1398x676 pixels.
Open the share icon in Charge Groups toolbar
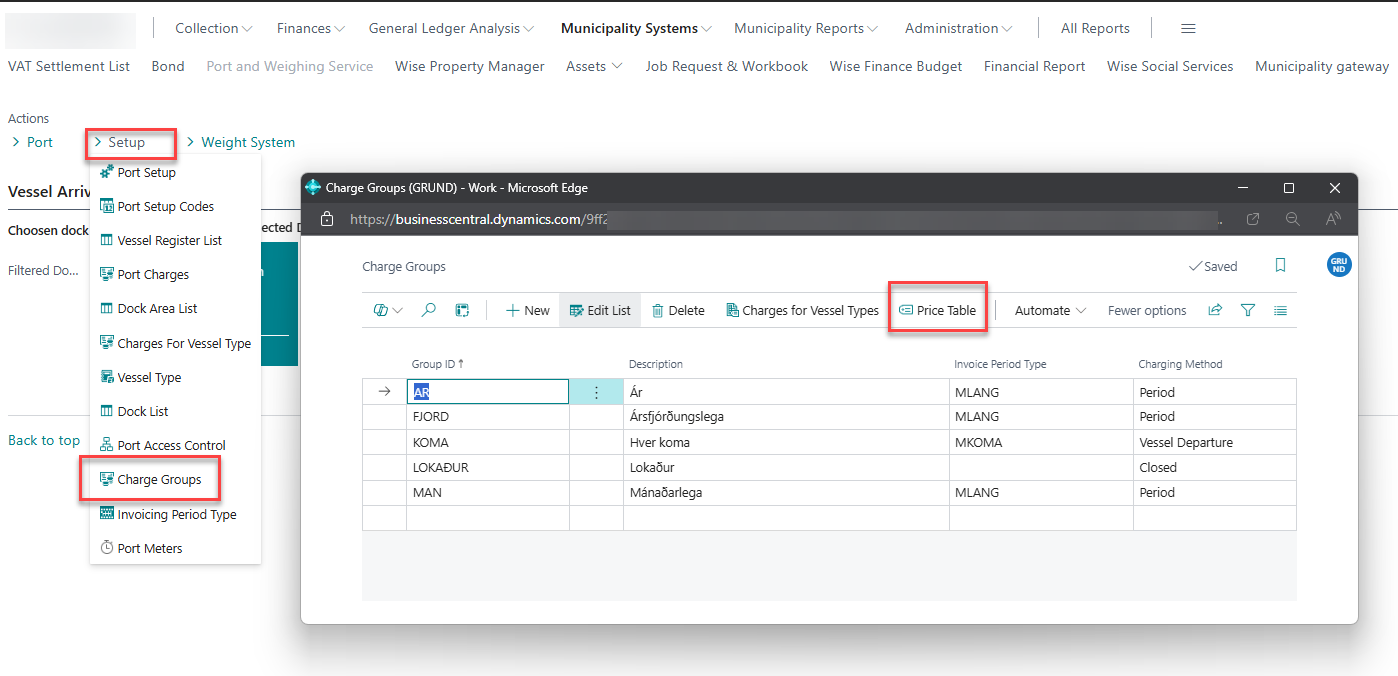[1215, 310]
